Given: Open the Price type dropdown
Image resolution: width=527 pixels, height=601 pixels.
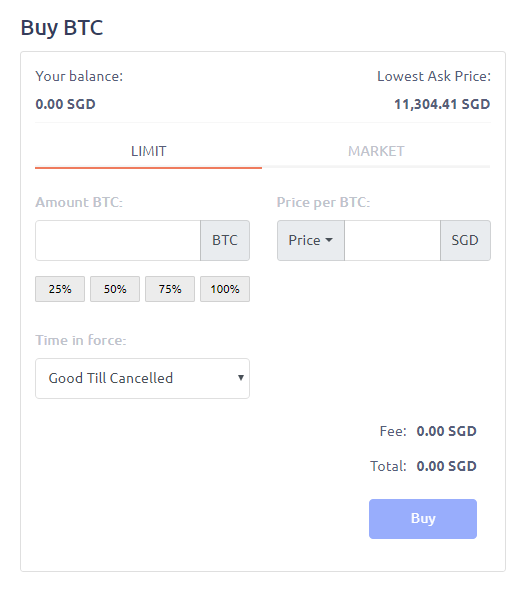Looking at the screenshot, I should (311, 240).
